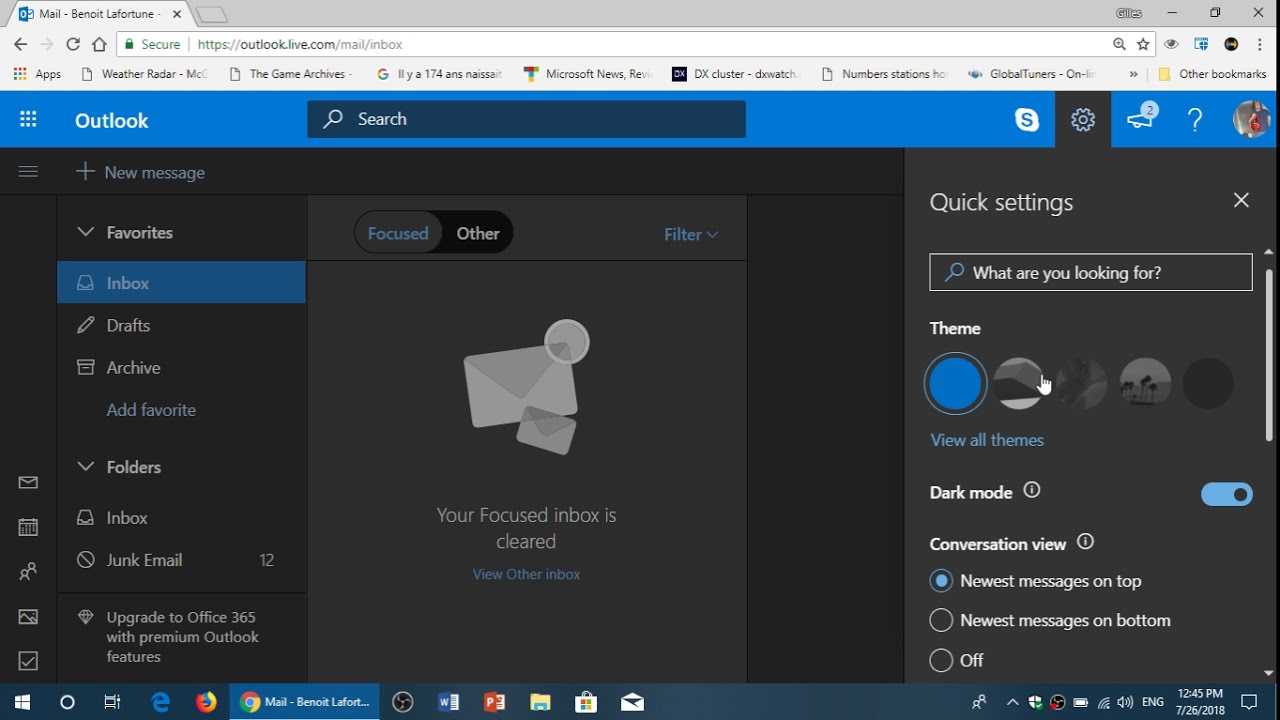Open File Explorer from taskbar
1280x720 pixels.
540,702
